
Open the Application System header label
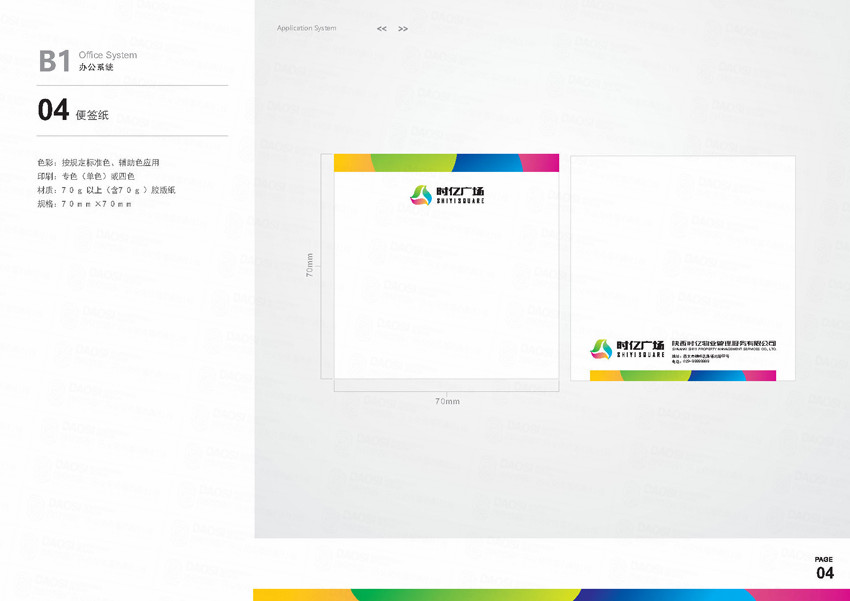point(307,28)
